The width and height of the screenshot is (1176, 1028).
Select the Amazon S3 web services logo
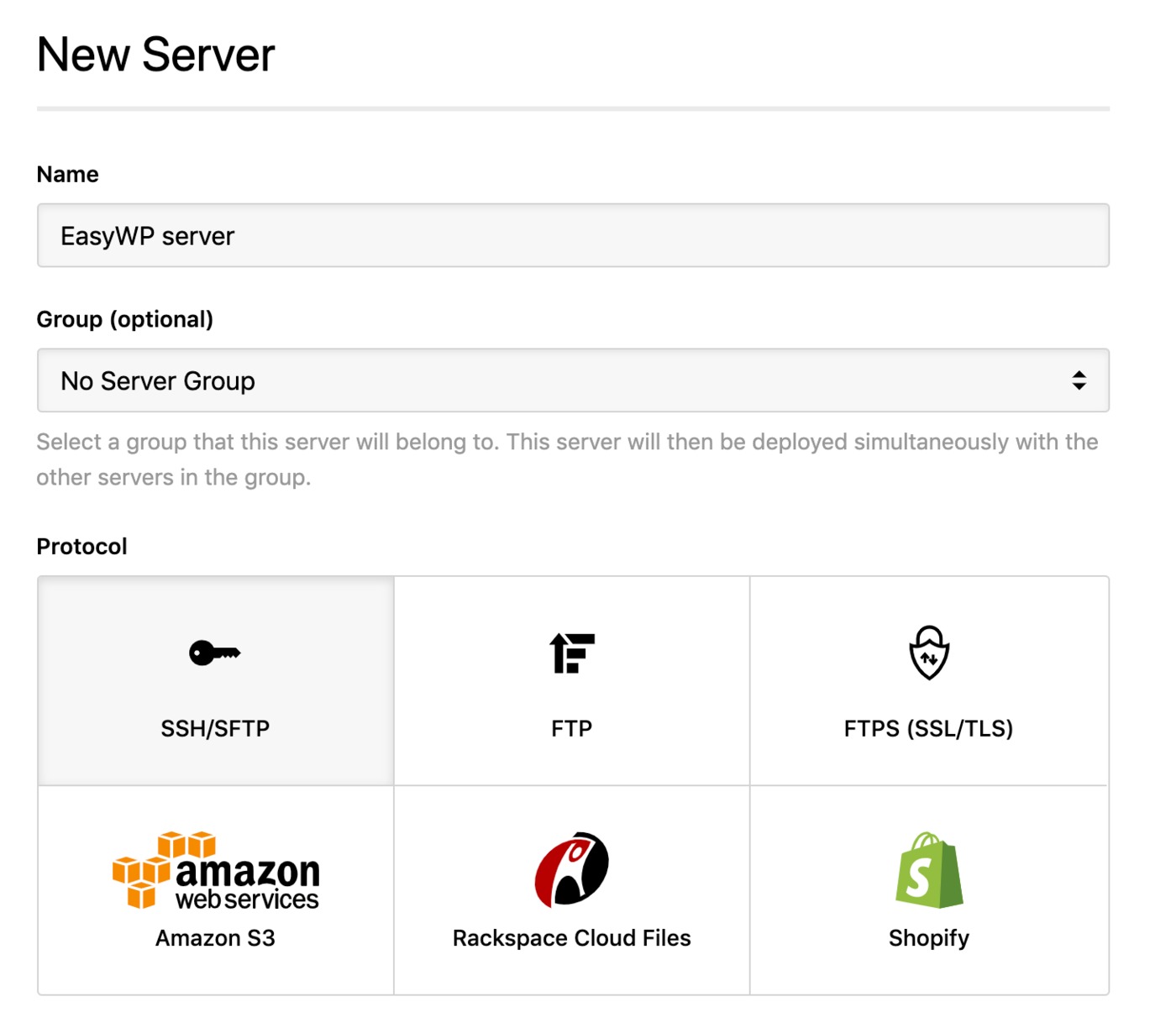click(216, 870)
